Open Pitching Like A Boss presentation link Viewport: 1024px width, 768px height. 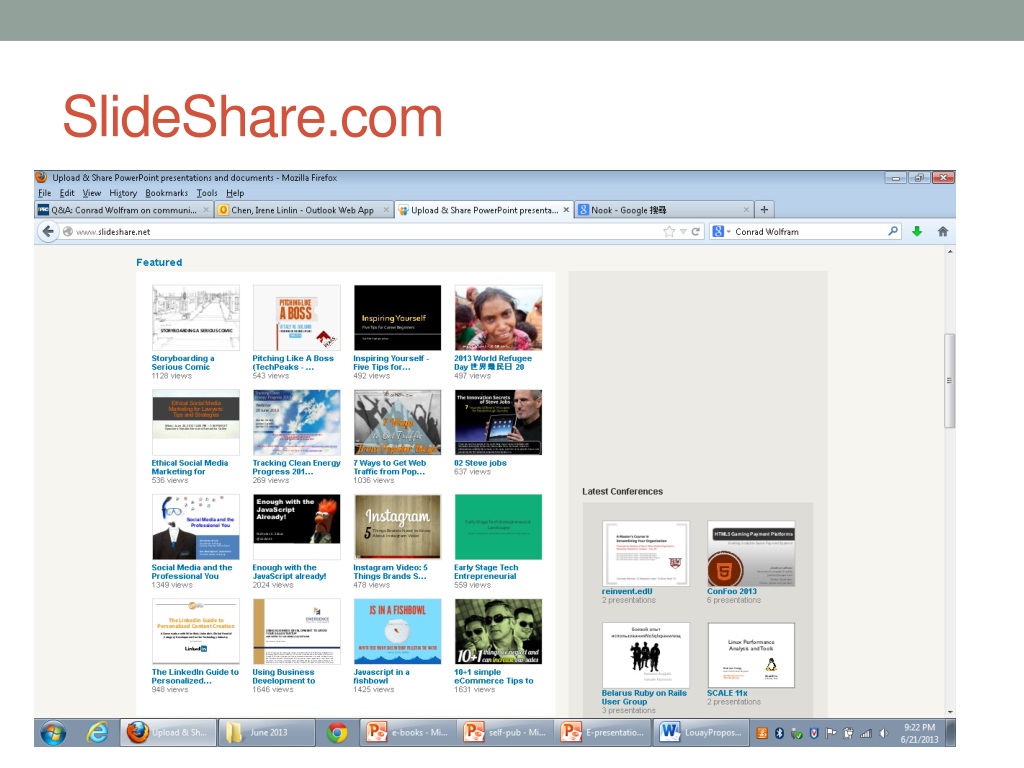click(293, 362)
